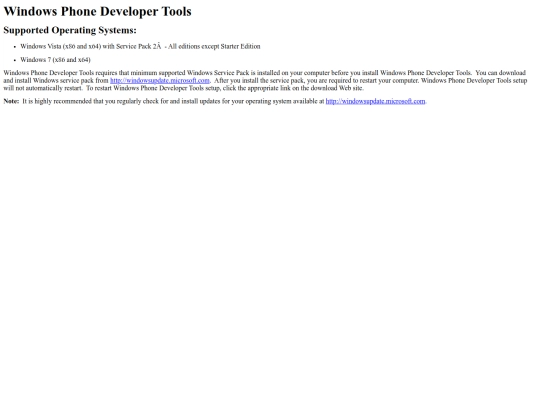This screenshot has width=540, height=405.
Task: Open the windowsupdate.microsoft.com link after 'service pack from'
Action: (160, 81)
